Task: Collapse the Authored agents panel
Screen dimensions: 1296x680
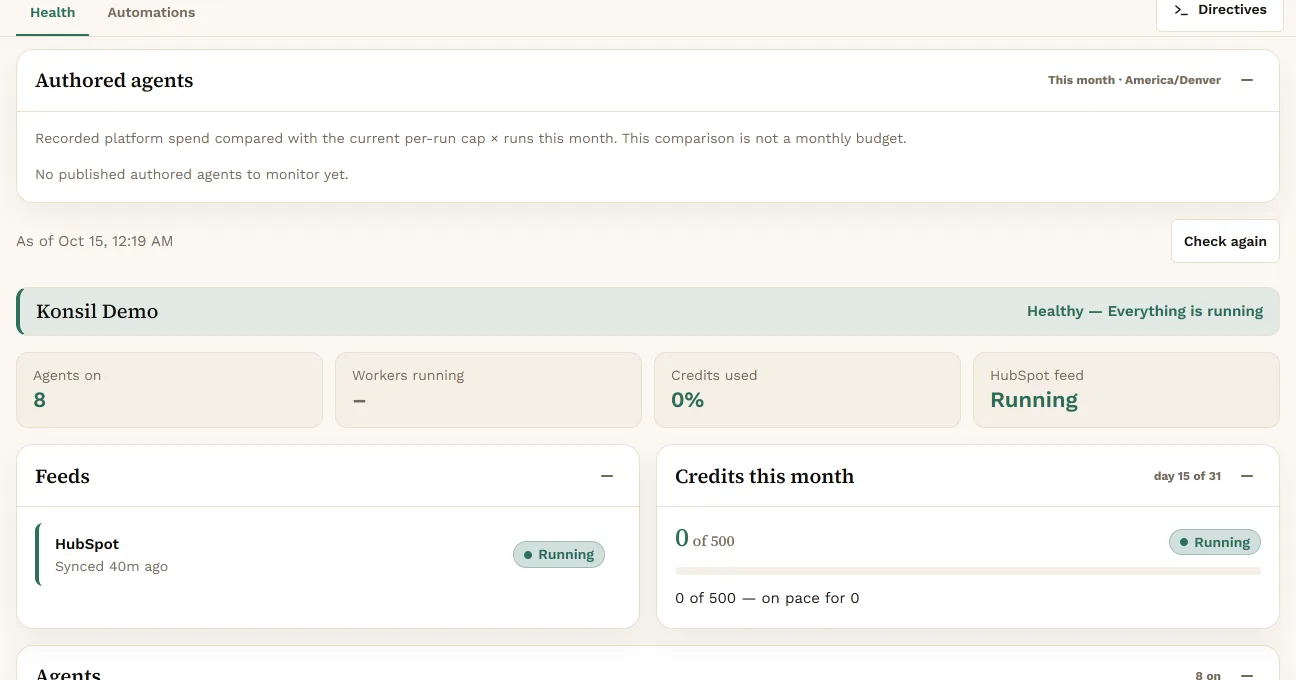Action: click(1247, 80)
